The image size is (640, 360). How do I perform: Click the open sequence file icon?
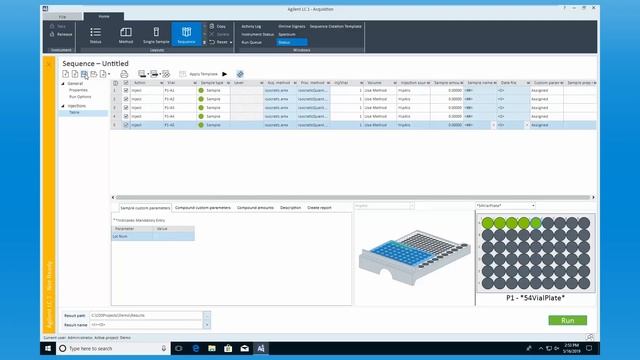[75, 74]
